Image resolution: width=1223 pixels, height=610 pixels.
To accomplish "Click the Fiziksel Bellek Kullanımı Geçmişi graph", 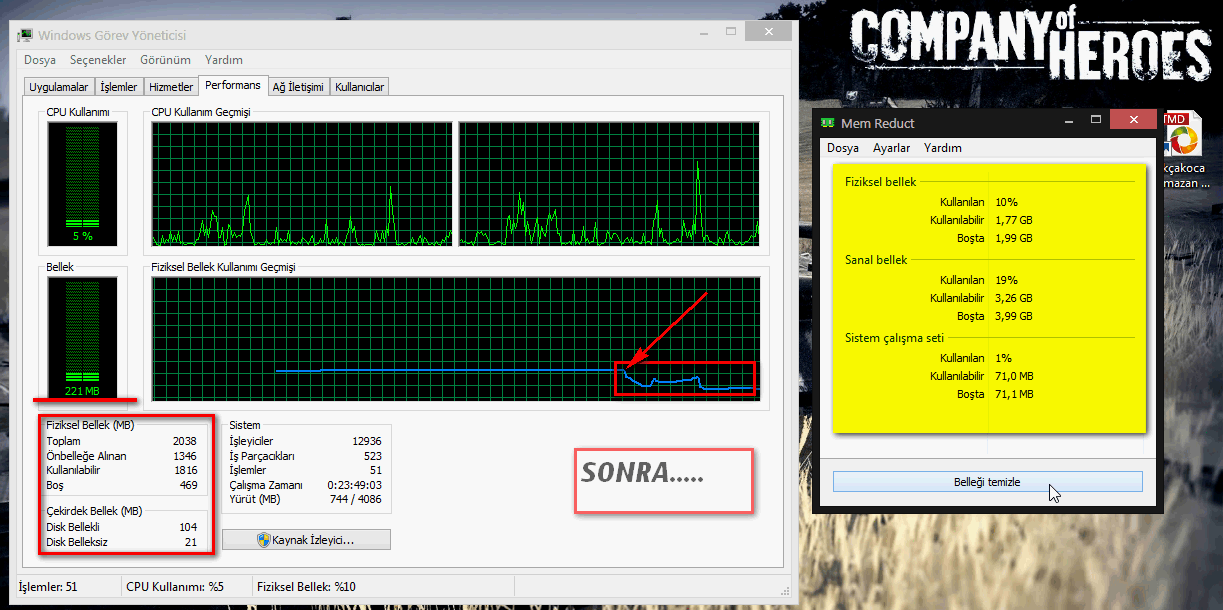I will click(x=456, y=339).
